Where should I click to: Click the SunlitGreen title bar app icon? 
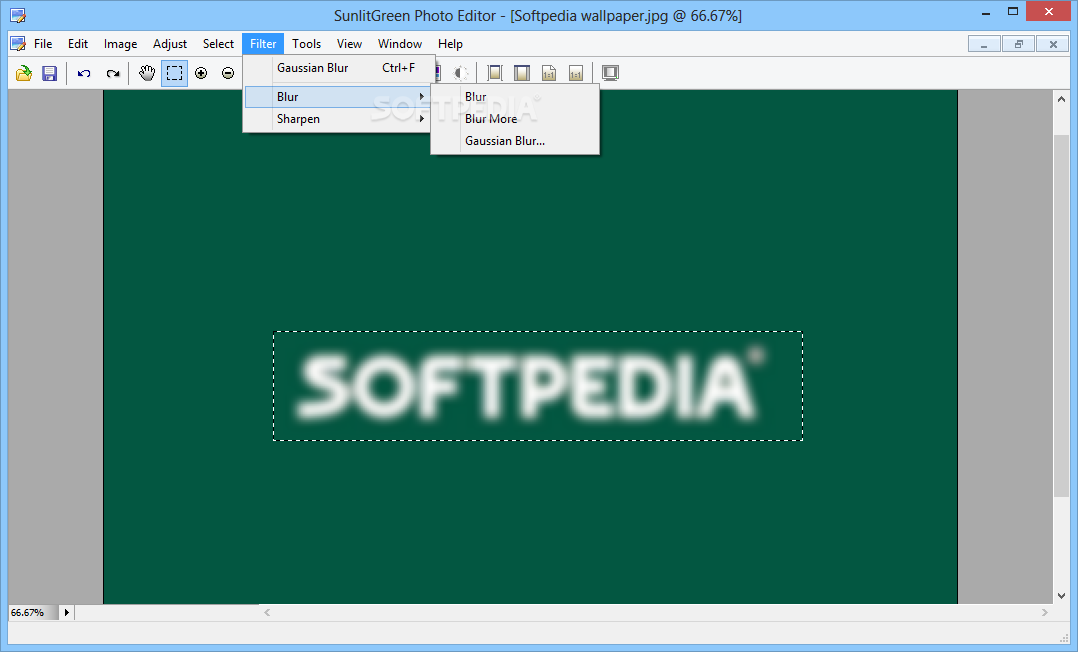(x=18, y=15)
